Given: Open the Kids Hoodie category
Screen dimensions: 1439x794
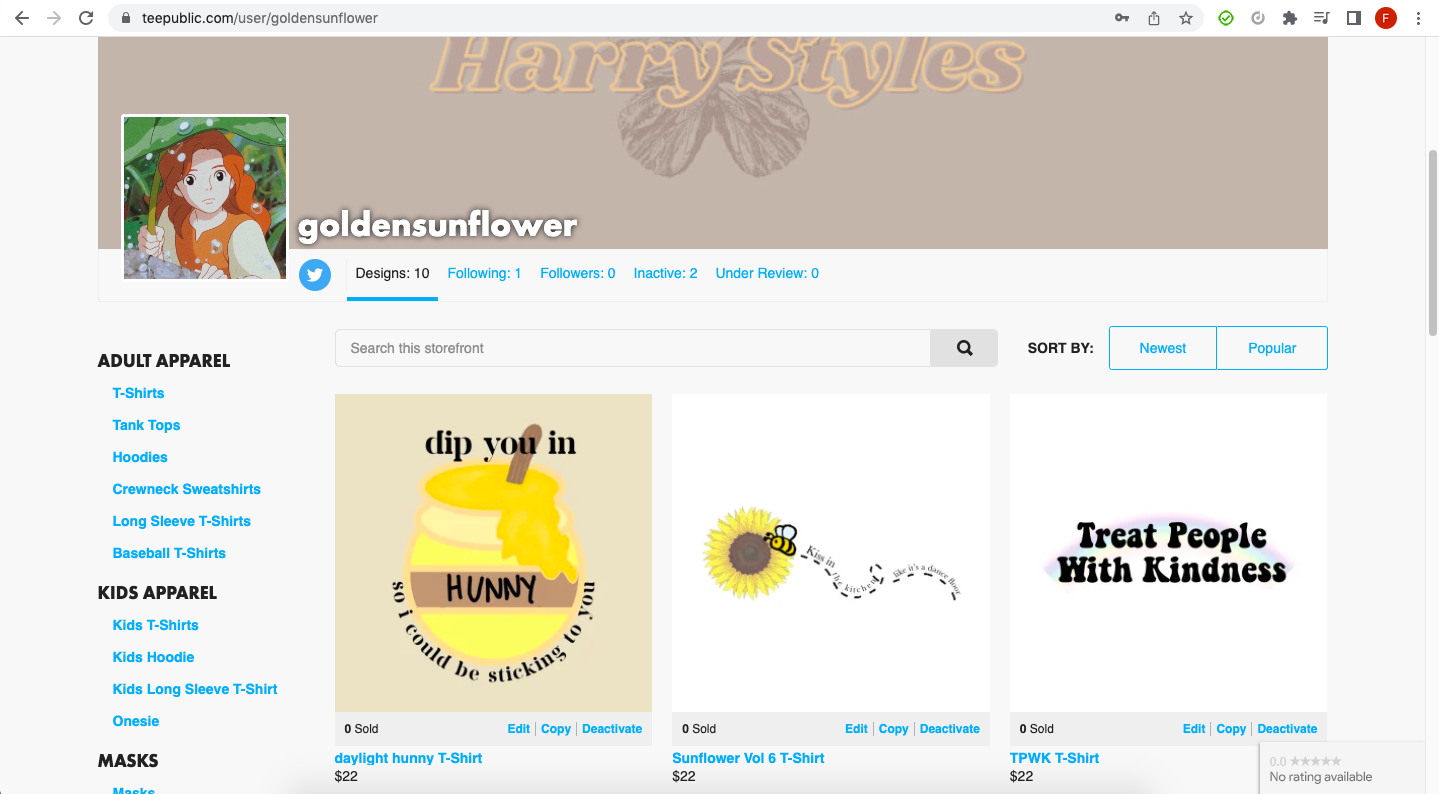Looking at the screenshot, I should pyautogui.click(x=154, y=657).
